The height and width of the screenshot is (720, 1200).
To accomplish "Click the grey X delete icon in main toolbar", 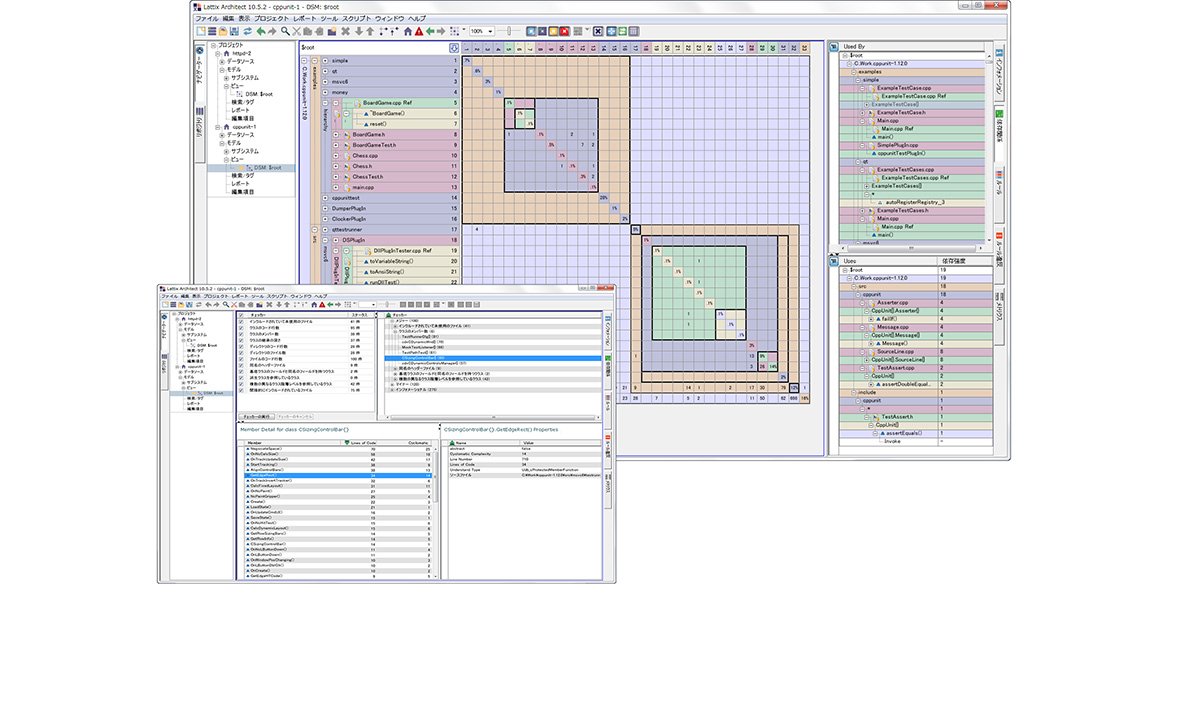I will coord(345,31).
